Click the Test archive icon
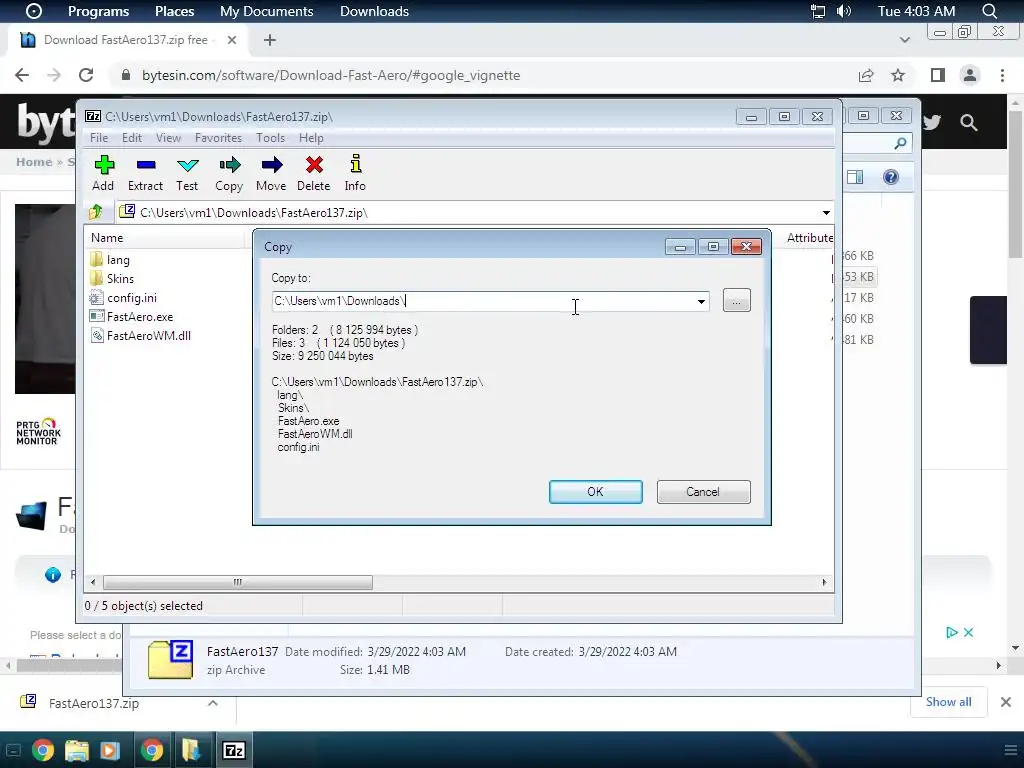Screen dimensions: 1024x768 point(187,173)
